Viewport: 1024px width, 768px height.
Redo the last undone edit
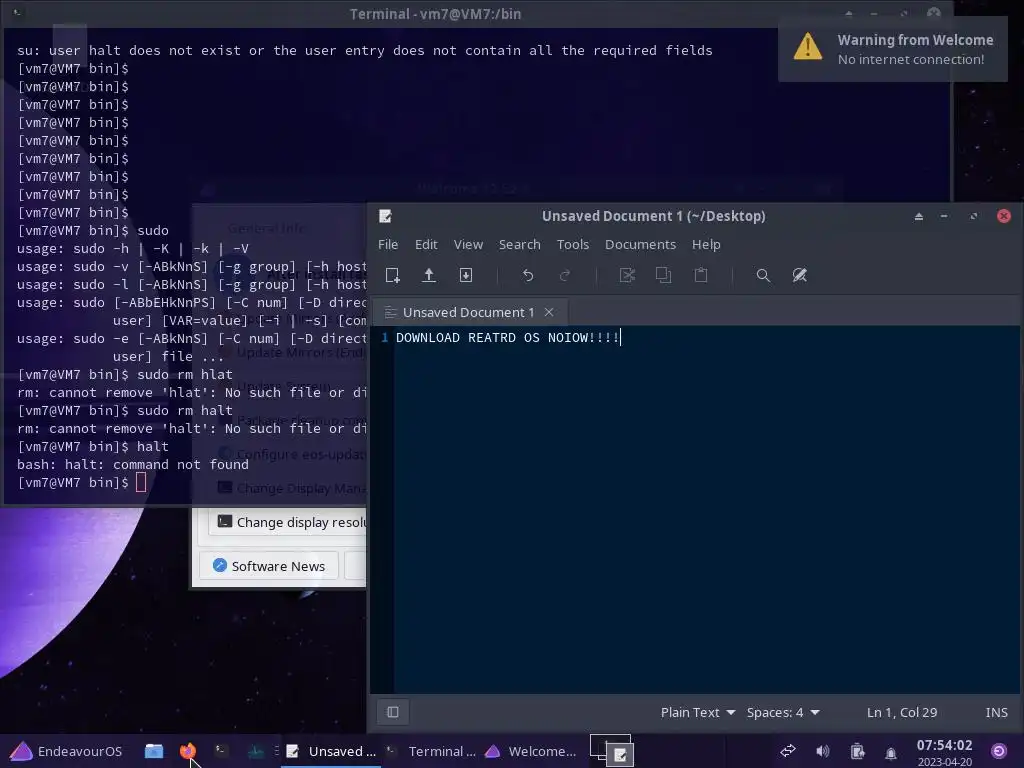pos(565,275)
